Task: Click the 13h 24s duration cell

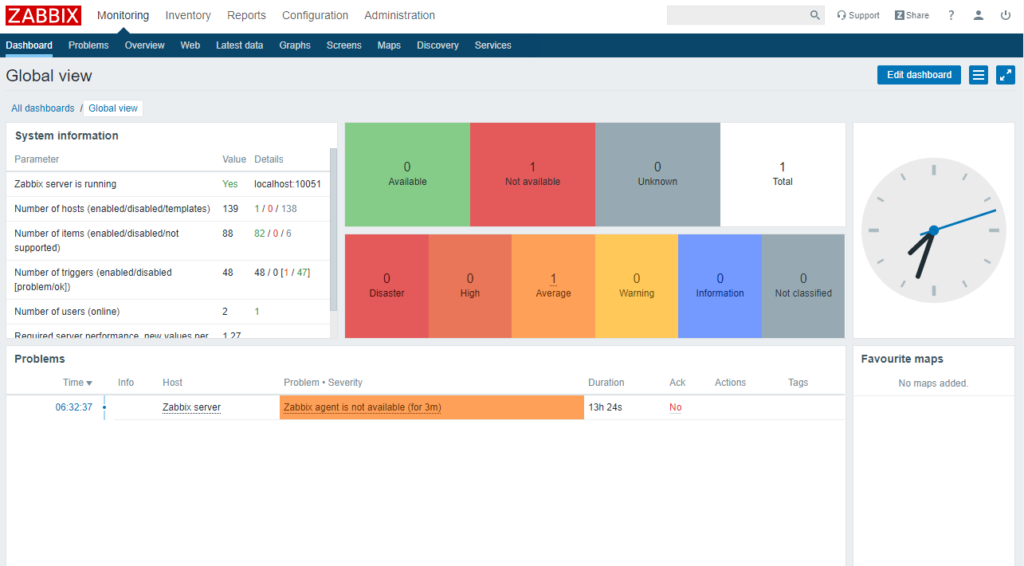Action: pyautogui.click(x=605, y=407)
